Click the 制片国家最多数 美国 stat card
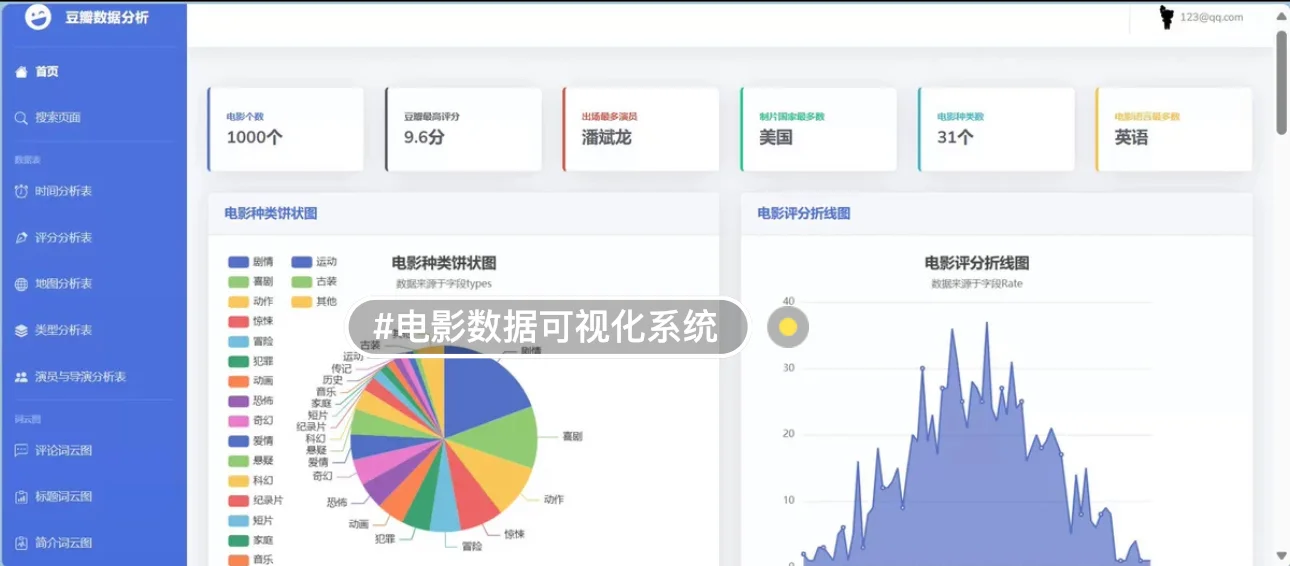The height and width of the screenshot is (566, 1290). 818,129
